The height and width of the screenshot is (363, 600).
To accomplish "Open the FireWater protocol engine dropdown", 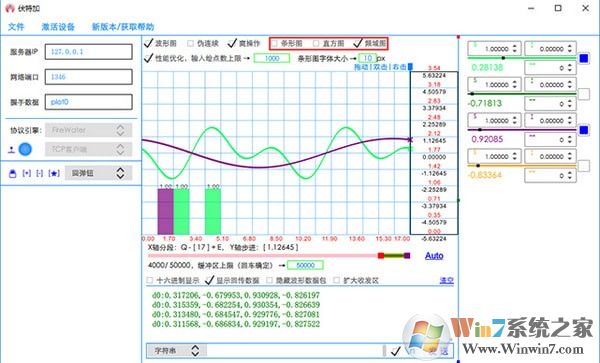I will point(88,130).
